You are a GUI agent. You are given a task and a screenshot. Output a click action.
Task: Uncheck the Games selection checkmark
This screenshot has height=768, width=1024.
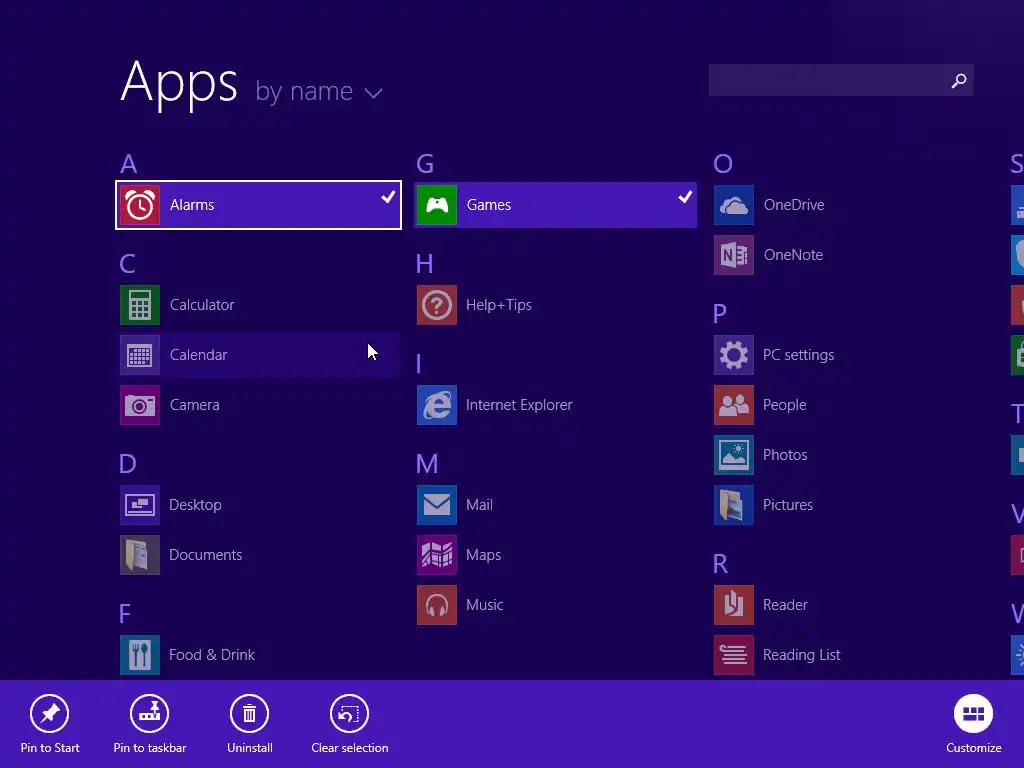point(685,197)
